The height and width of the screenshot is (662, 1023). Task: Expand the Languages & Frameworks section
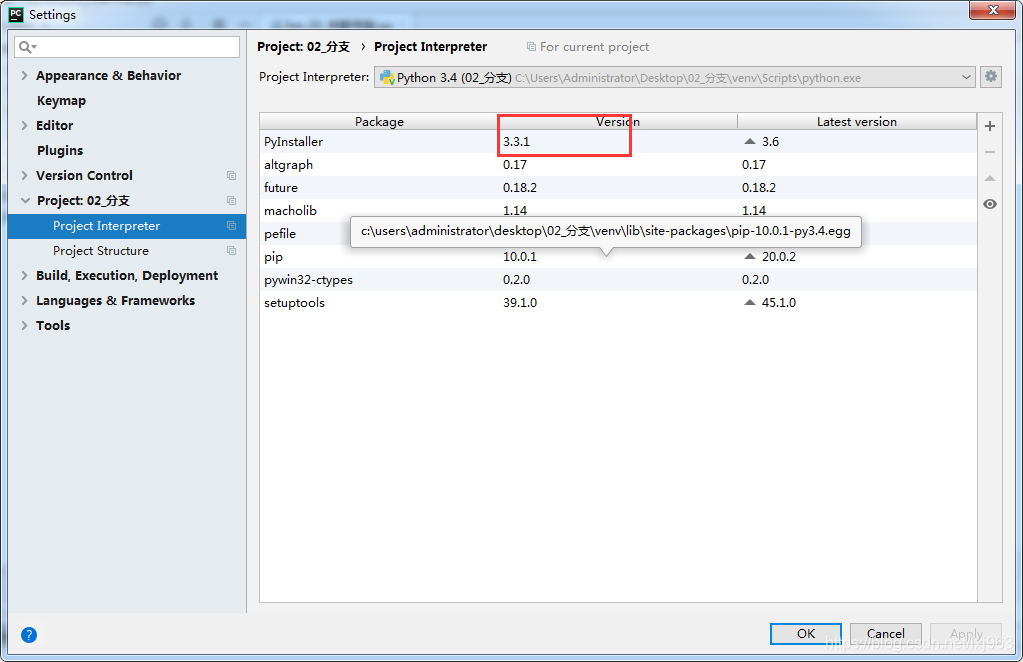(24, 301)
